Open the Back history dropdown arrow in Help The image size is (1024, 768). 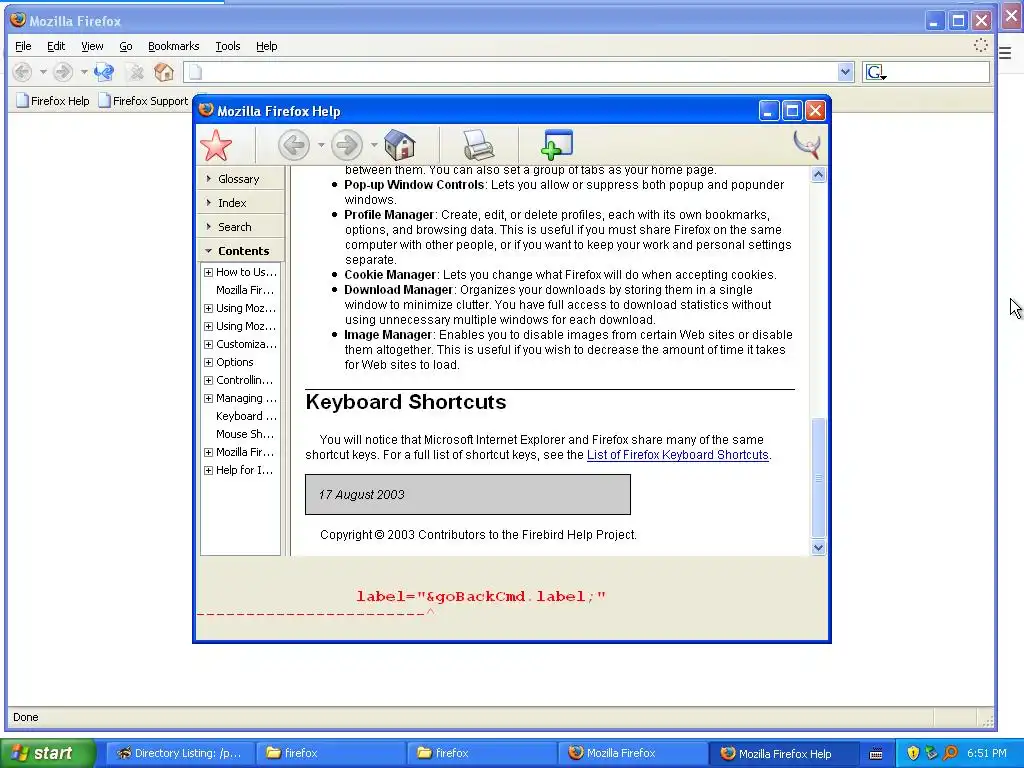tap(321, 145)
